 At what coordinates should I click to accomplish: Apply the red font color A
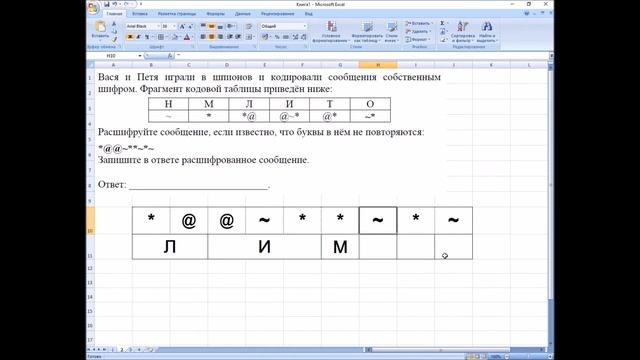(x=187, y=37)
